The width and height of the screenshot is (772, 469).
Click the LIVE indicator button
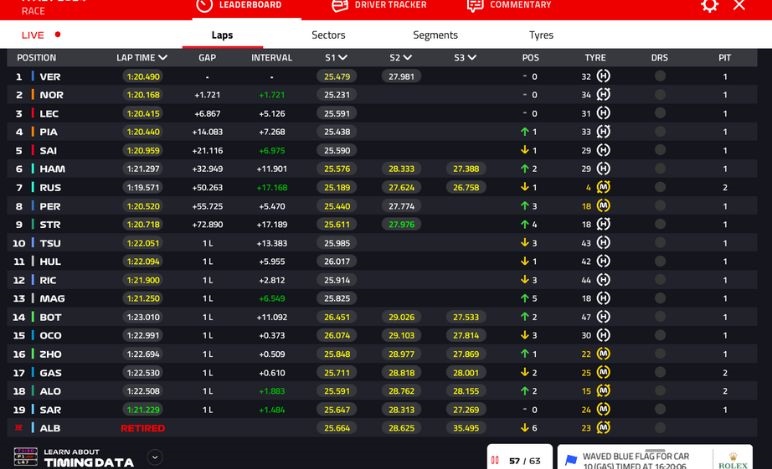coord(40,35)
